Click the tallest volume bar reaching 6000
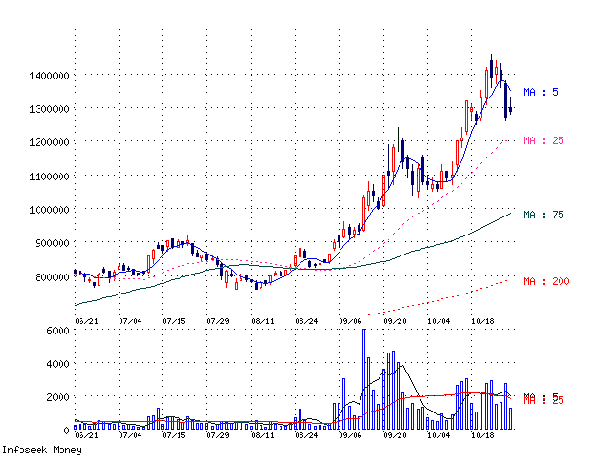 [x=364, y=379]
